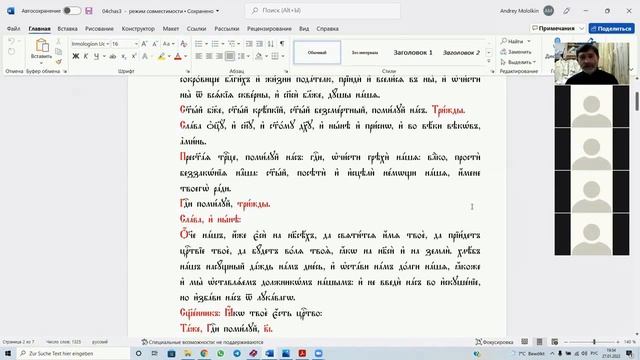Save the document with the disk icon
This screenshot has height=360, width=640.
tap(89, 11)
